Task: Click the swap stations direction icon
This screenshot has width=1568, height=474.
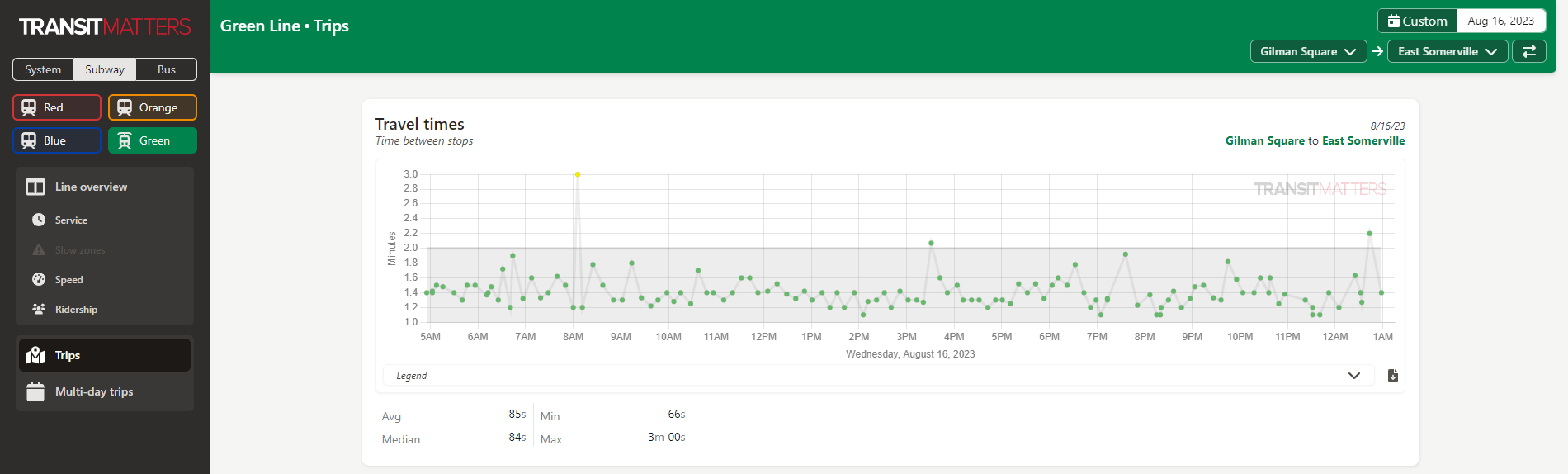Action: pyautogui.click(x=1528, y=51)
